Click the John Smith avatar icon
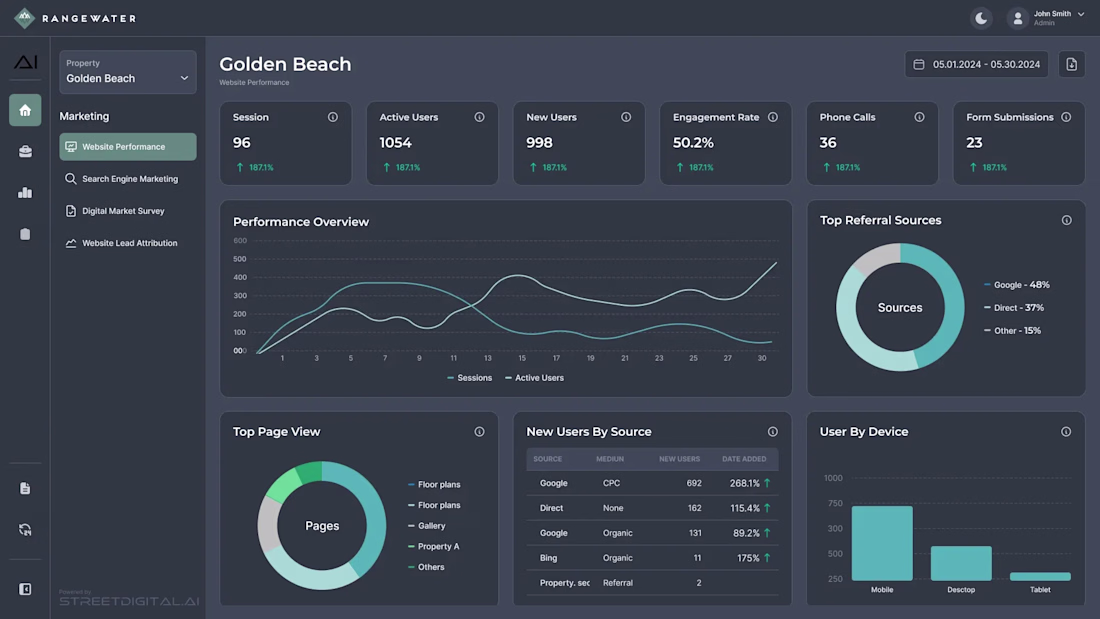 [1017, 18]
